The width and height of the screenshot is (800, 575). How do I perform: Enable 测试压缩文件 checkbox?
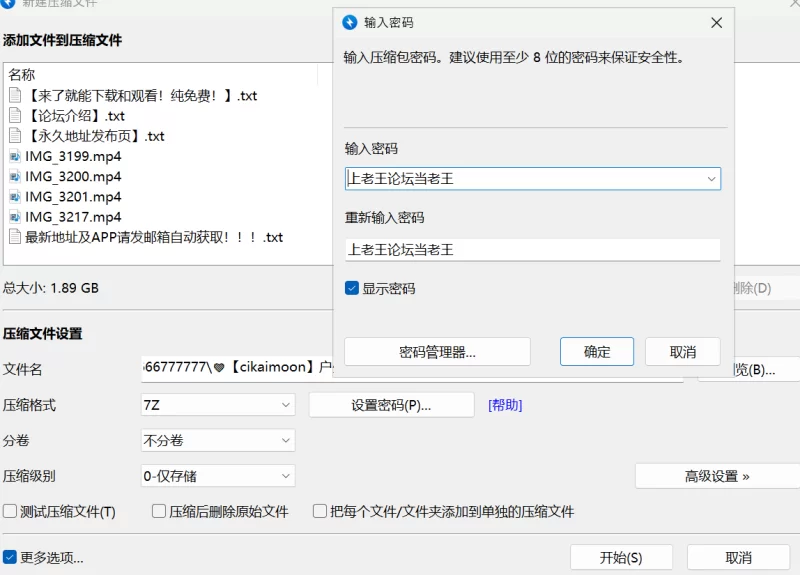[10, 511]
